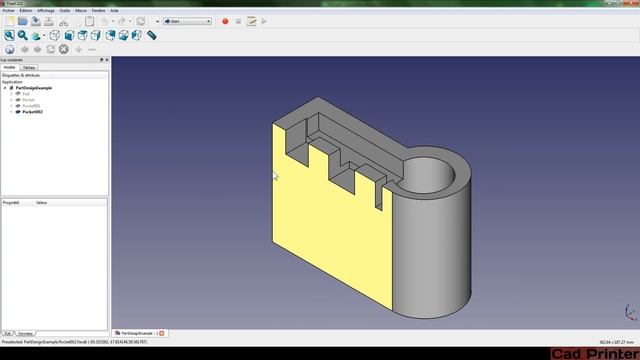Open the Fenêtre menu

[x=98, y=10]
